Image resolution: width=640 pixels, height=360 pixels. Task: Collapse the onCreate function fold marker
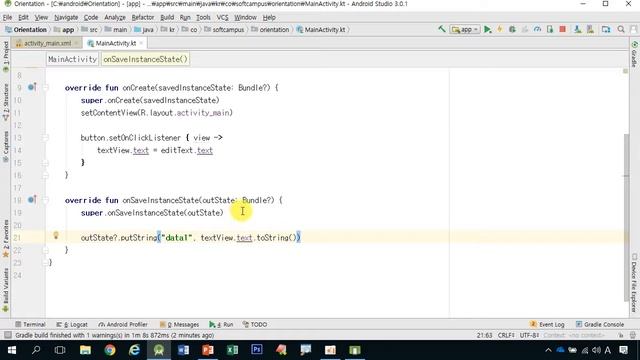46,87
